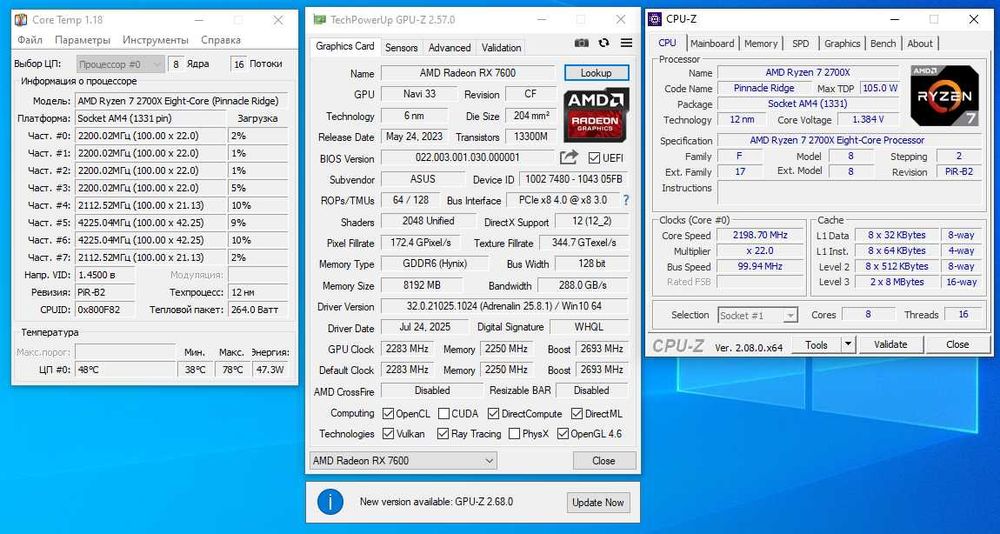
Task: Open the Socket #1 selection dropdown
Action: click(x=758, y=315)
